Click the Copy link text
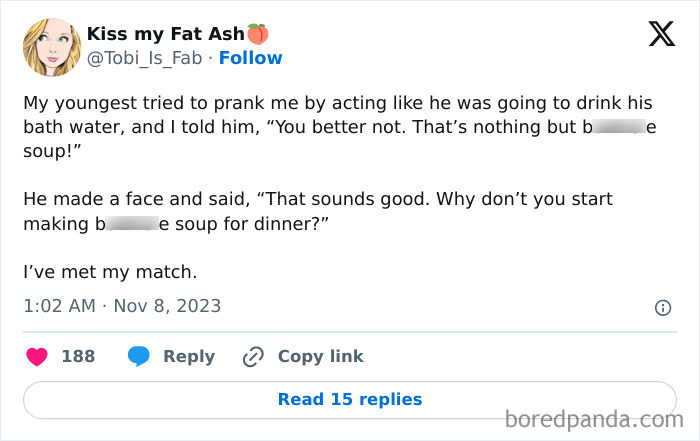Screen dimensions: 700x441 (x=320, y=356)
